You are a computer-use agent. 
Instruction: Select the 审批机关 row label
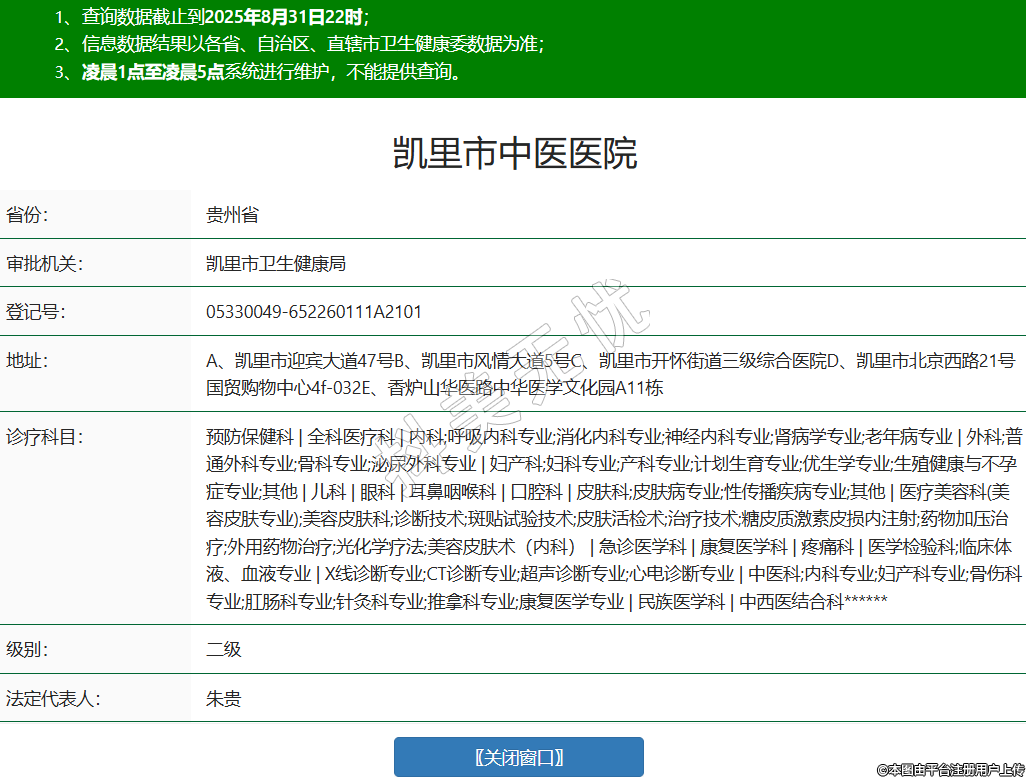[44, 263]
